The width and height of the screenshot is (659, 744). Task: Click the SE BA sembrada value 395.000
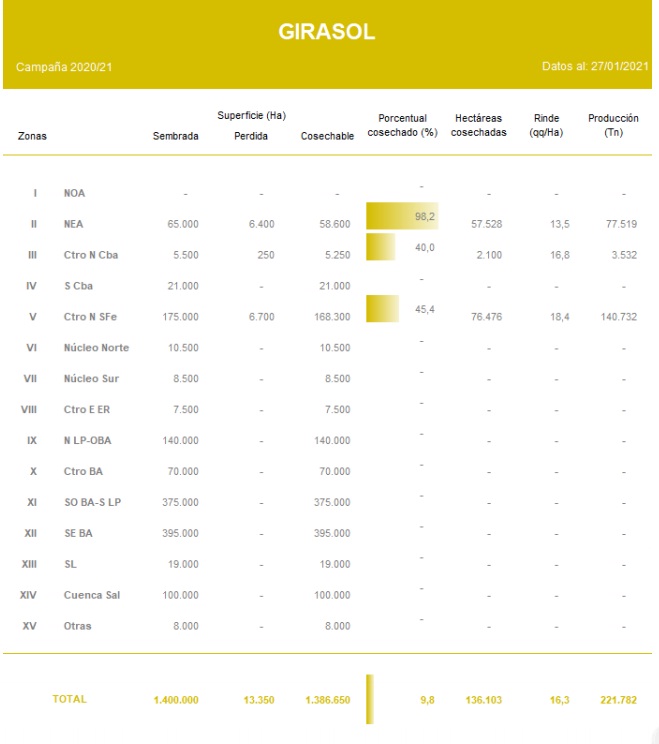181,533
